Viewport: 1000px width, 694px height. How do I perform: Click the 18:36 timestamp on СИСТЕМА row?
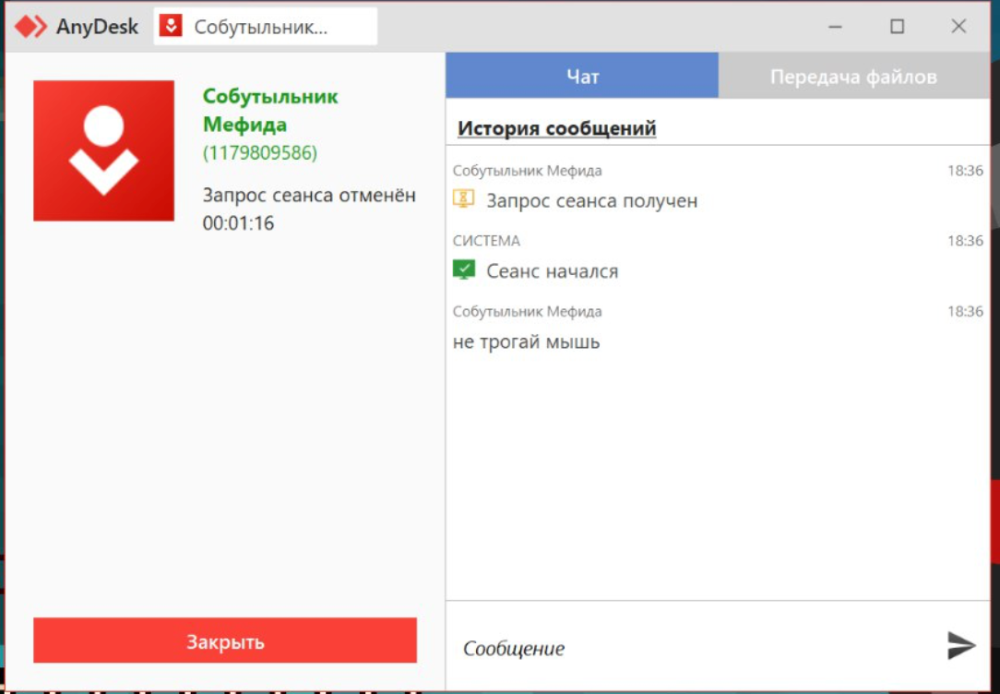pos(965,241)
